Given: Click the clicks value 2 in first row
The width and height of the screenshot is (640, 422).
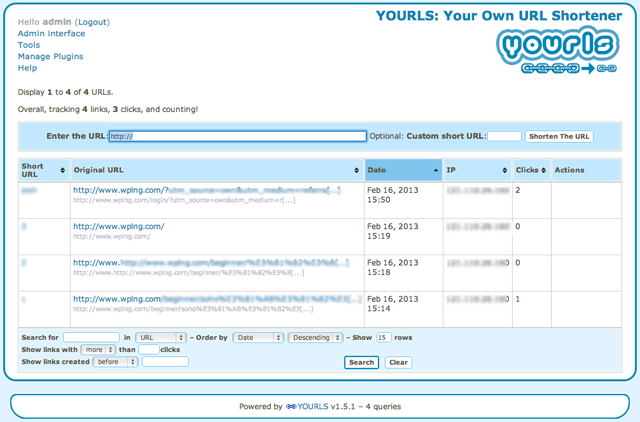Looking at the screenshot, I should 518,190.
